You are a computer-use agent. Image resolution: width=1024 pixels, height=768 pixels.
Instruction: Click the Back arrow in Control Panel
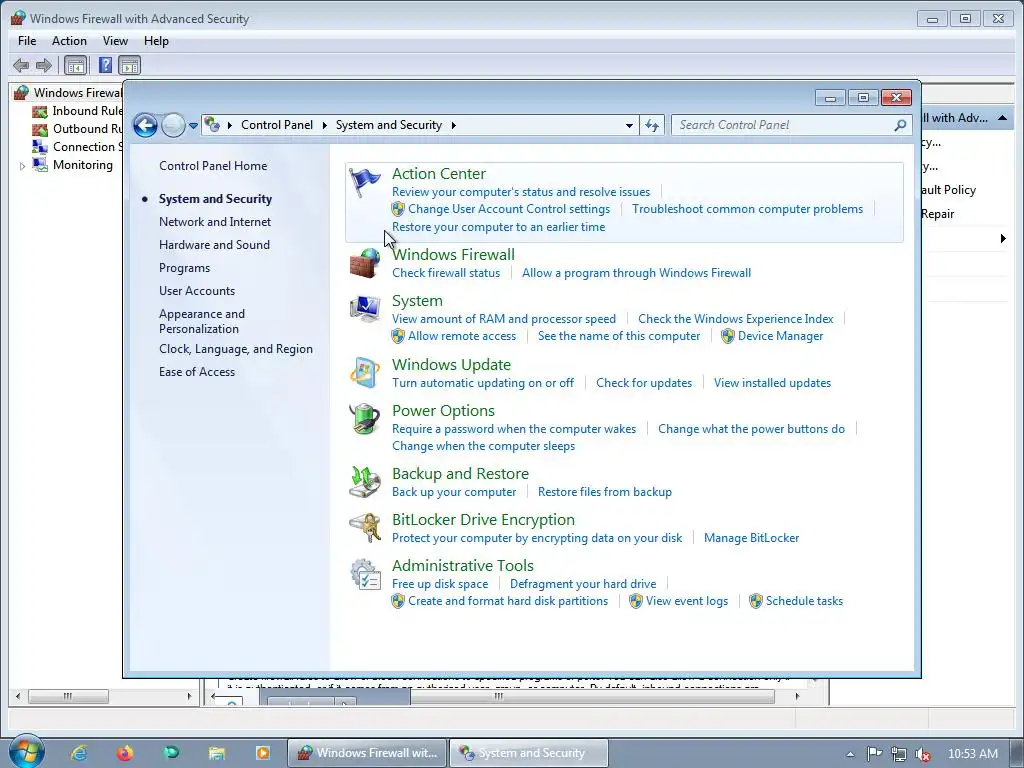145,125
